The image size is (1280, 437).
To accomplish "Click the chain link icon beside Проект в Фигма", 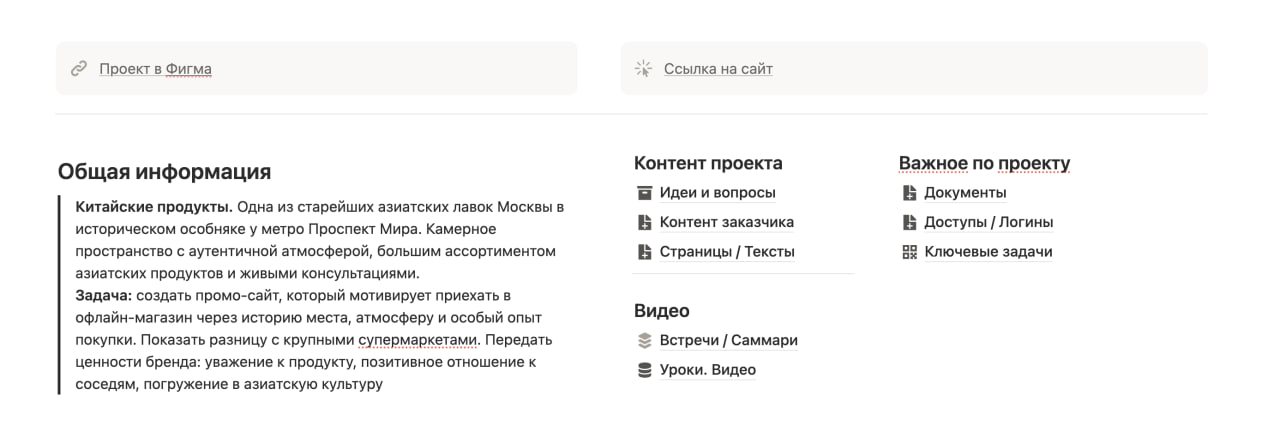I will tap(79, 69).
